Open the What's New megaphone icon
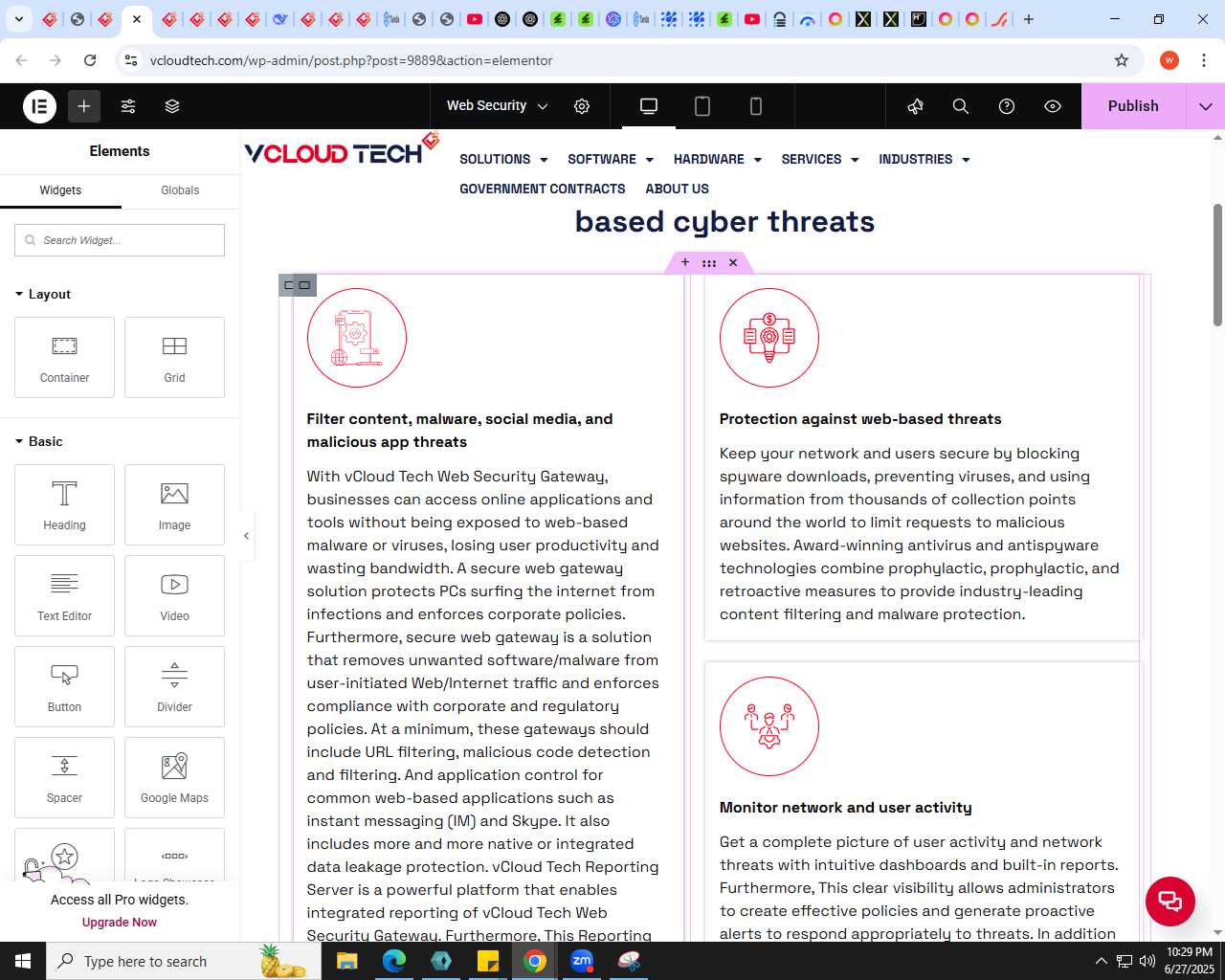 coord(916,106)
